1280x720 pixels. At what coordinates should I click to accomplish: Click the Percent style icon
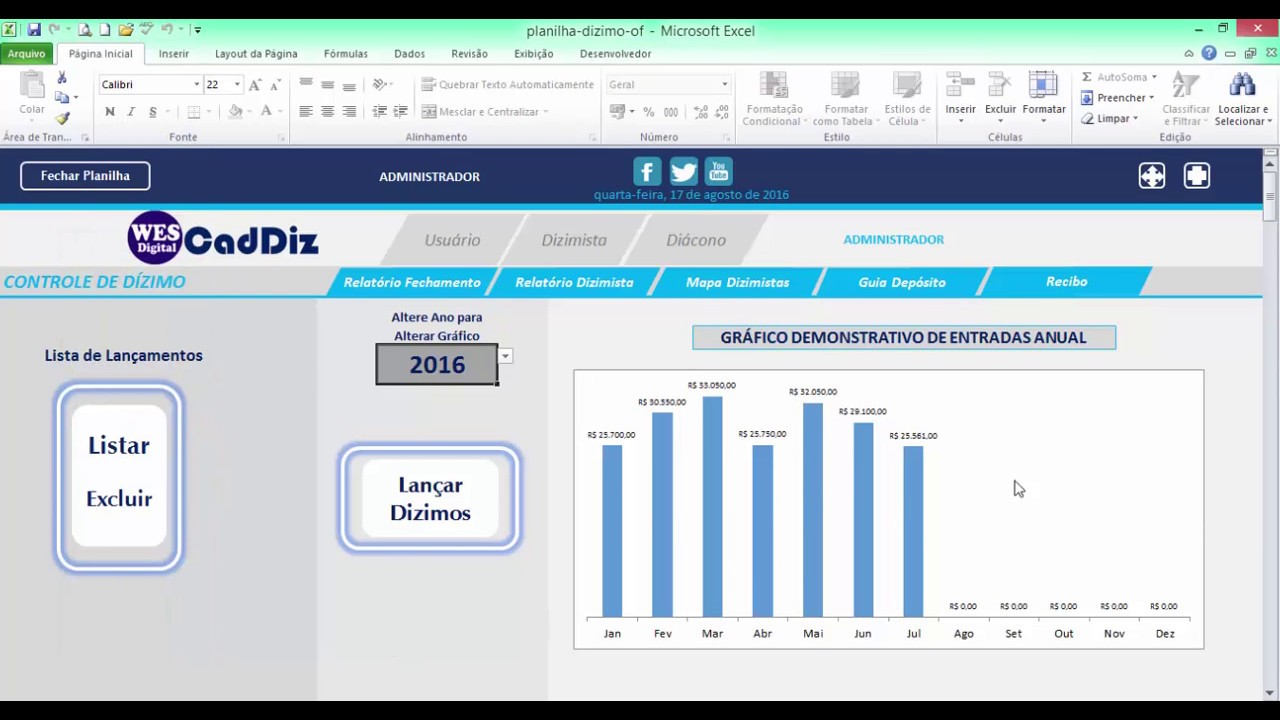[649, 112]
